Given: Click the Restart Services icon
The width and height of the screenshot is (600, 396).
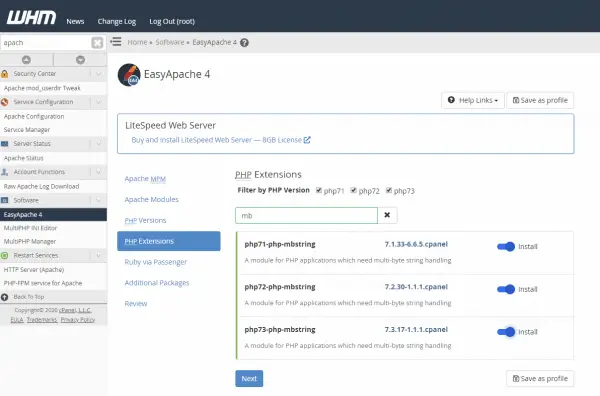Looking at the screenshot, I should [x=5, y=256].
